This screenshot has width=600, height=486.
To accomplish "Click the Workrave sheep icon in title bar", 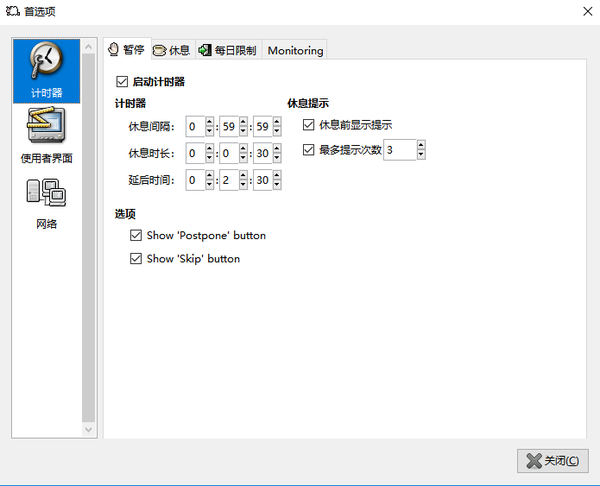I will pyautogui.click(x=12, y=11).
